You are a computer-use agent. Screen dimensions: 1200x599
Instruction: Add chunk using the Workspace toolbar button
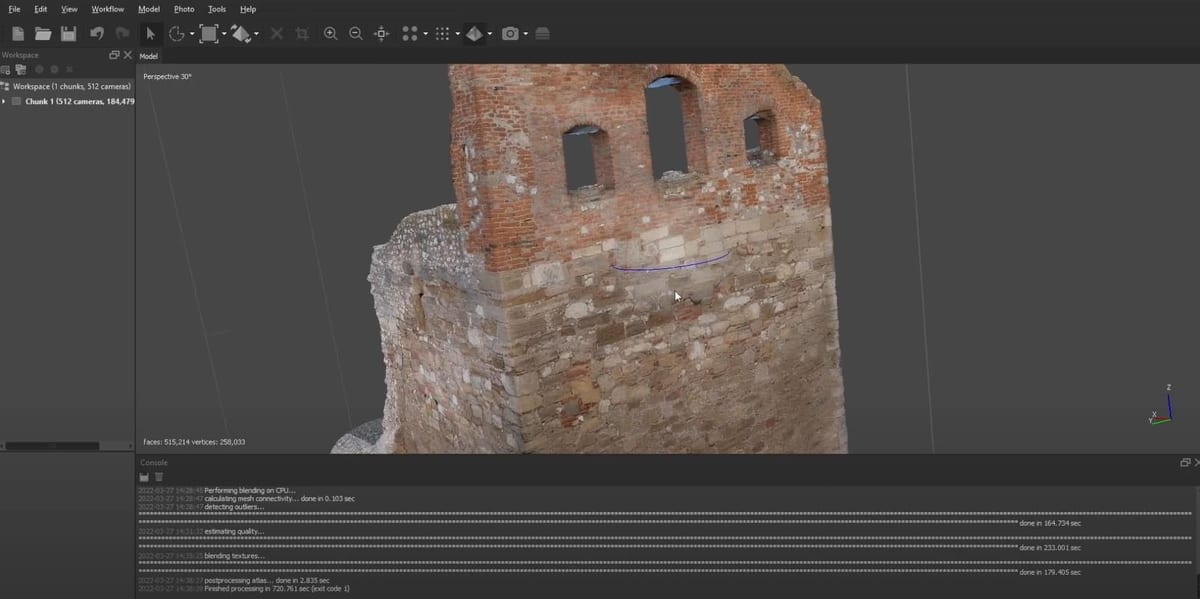pos(6,70)
